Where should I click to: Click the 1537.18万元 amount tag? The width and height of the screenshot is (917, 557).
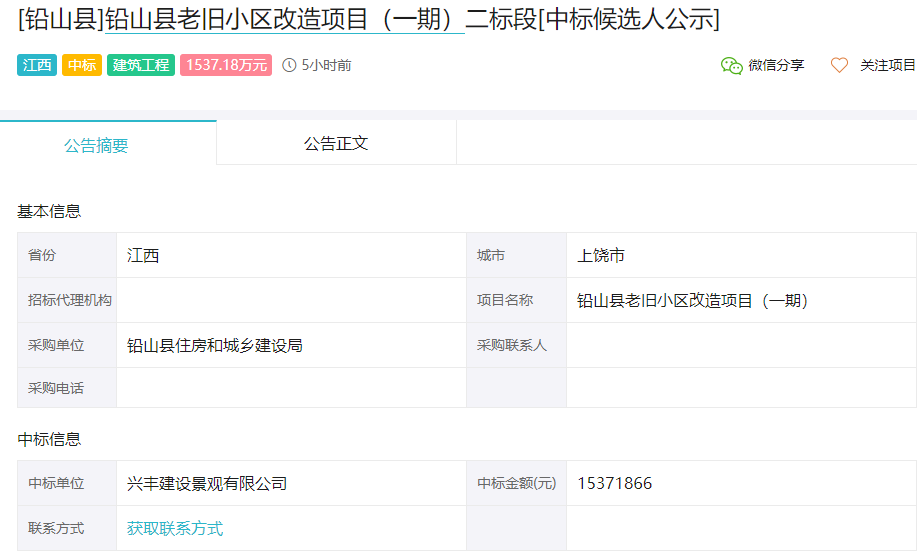(x=226, y=65)
